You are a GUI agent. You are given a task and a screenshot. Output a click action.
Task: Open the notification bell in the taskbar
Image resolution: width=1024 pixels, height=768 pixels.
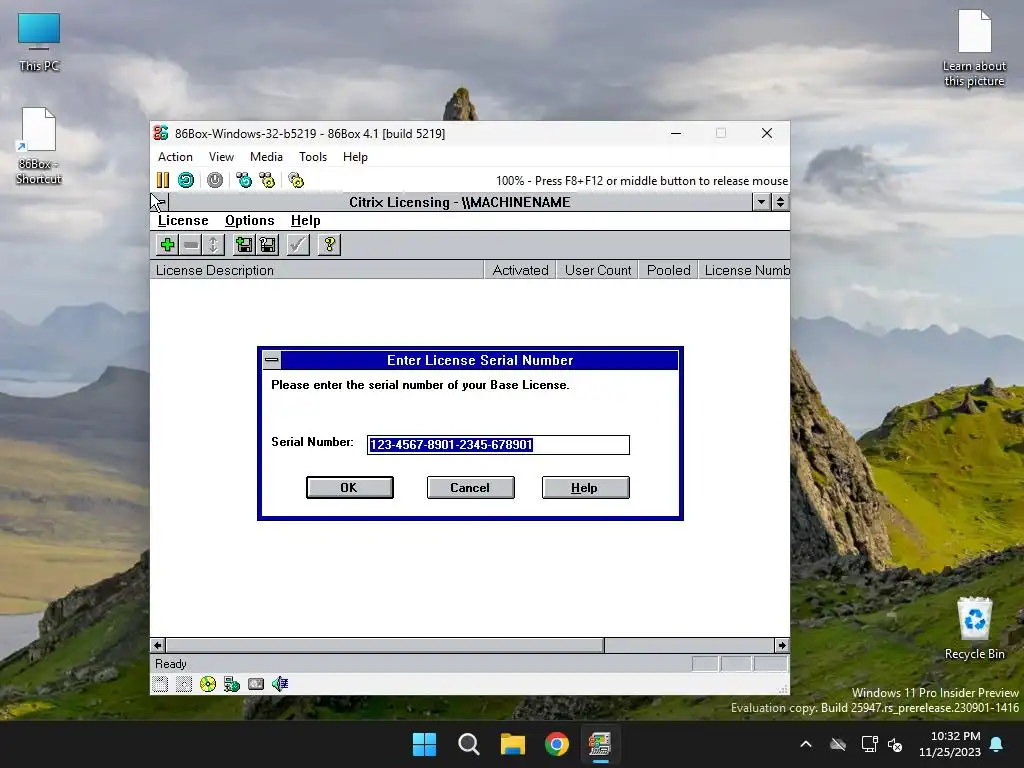[x=997, y=744]
